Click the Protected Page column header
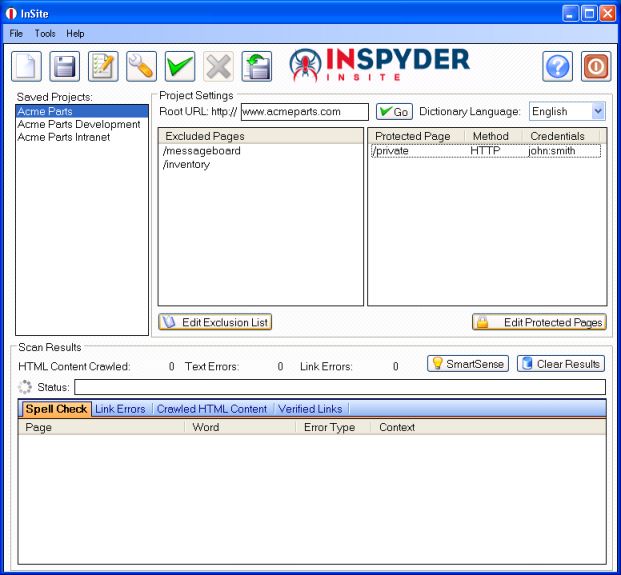621x575 pixels. 416,136
